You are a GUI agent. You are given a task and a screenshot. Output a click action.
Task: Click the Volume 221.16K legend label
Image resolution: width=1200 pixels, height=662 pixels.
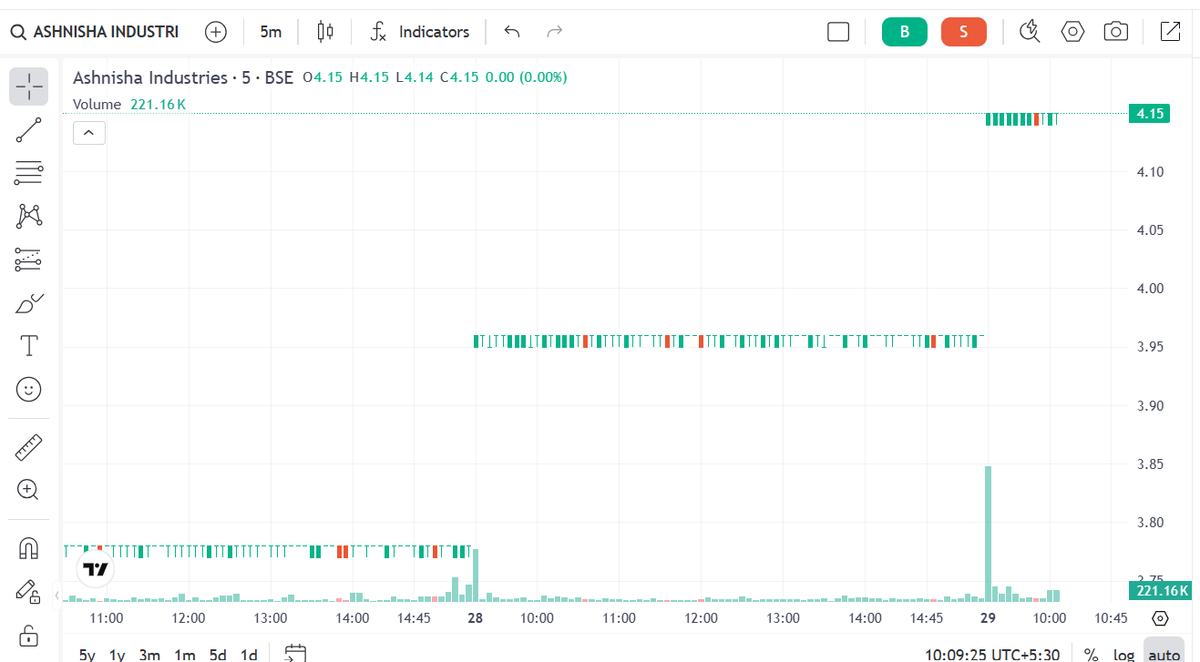tap(130, 104)
